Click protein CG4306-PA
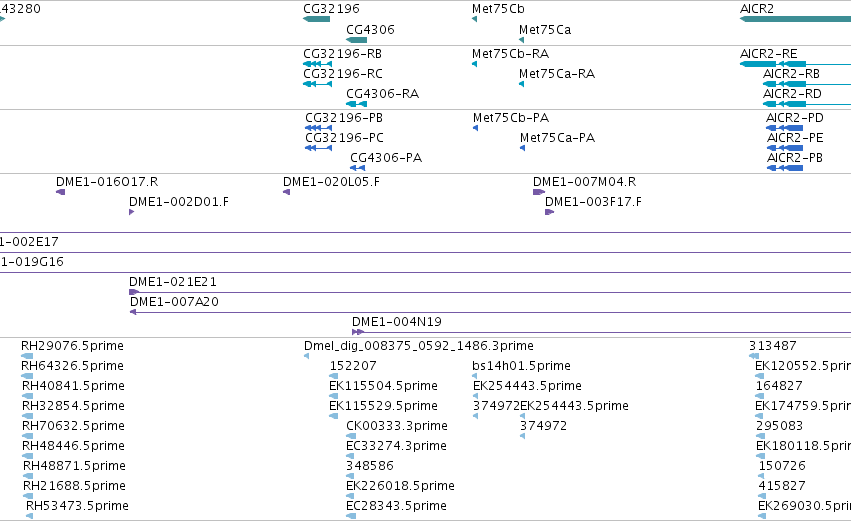 386,158
